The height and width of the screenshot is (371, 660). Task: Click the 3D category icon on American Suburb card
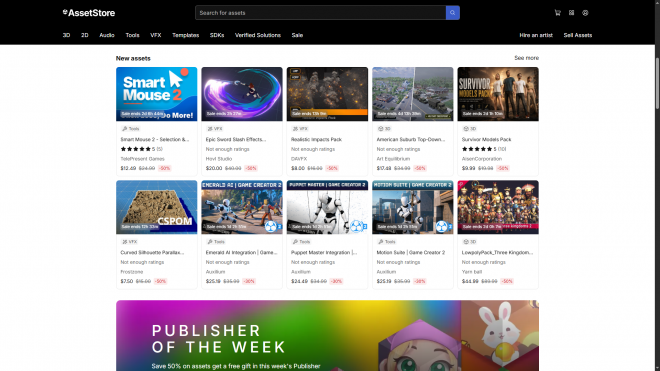(x=380, y=129)
